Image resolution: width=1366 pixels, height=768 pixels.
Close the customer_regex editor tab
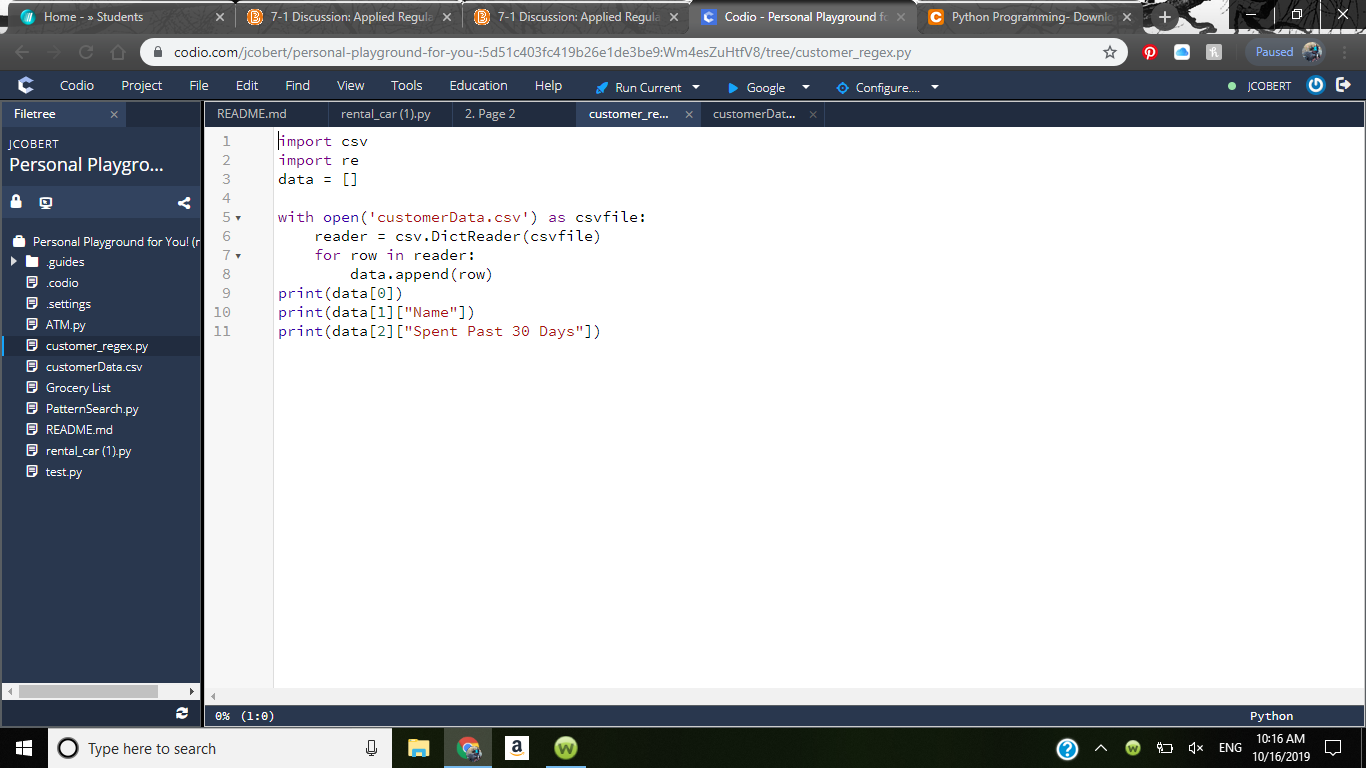tap(688, 115)
